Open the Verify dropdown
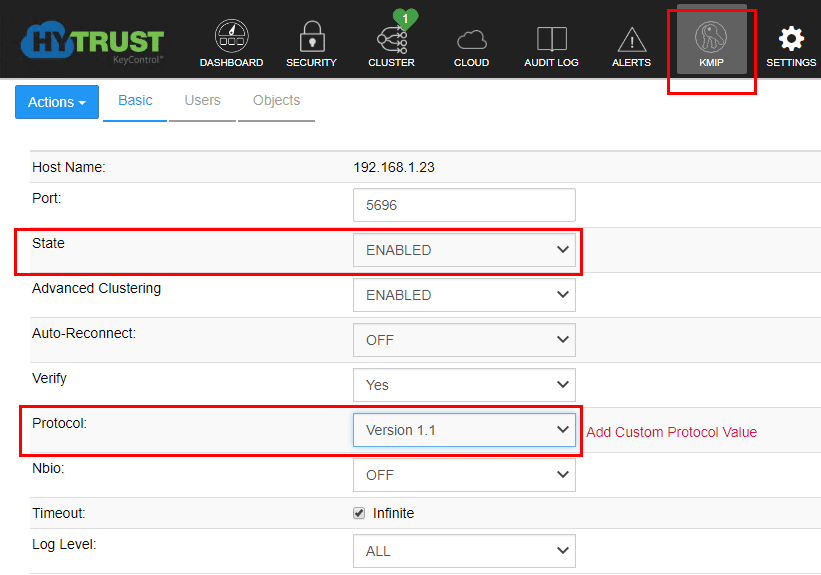821x575 pixels. [464, 385]
